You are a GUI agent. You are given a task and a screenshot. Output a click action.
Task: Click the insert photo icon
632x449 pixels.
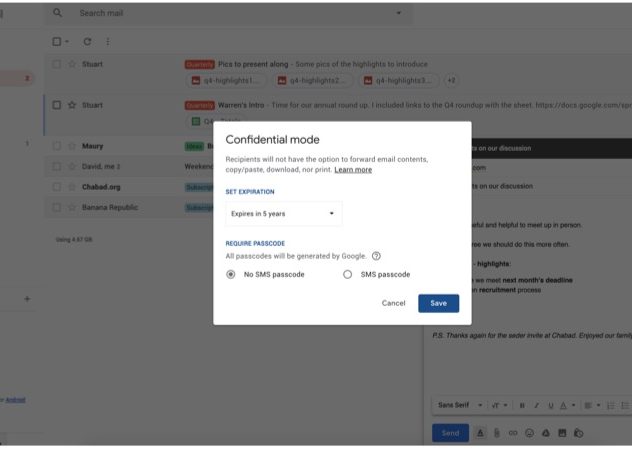click(562, 433)
